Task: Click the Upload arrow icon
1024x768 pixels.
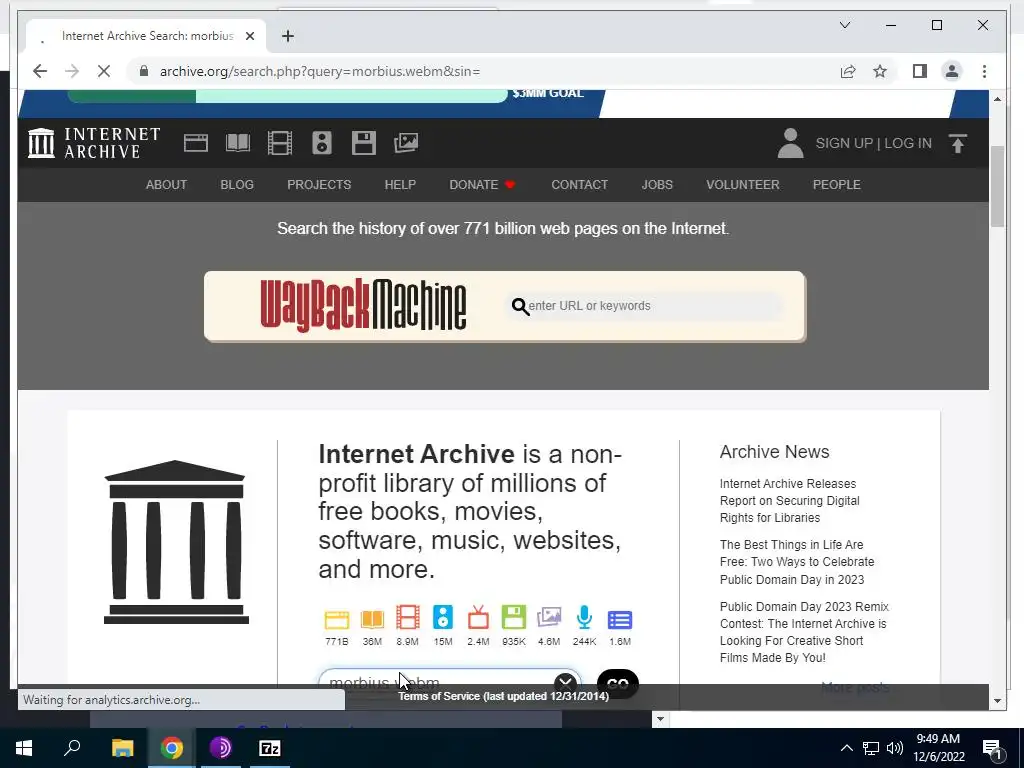Action: tap(957, 143)
